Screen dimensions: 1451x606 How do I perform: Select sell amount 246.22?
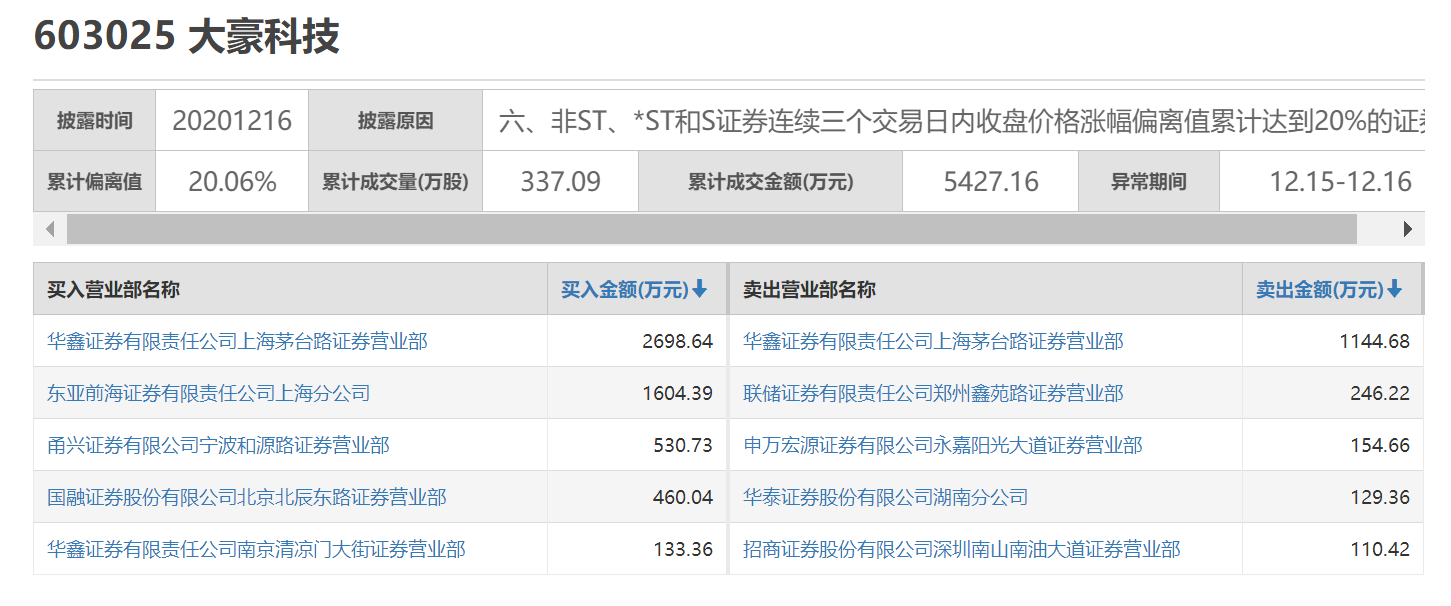1380,394
